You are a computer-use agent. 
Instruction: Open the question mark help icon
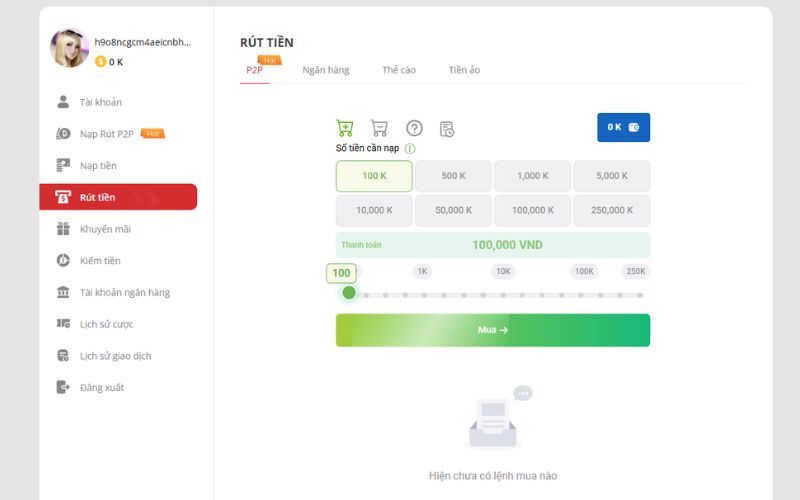(414, 128)
